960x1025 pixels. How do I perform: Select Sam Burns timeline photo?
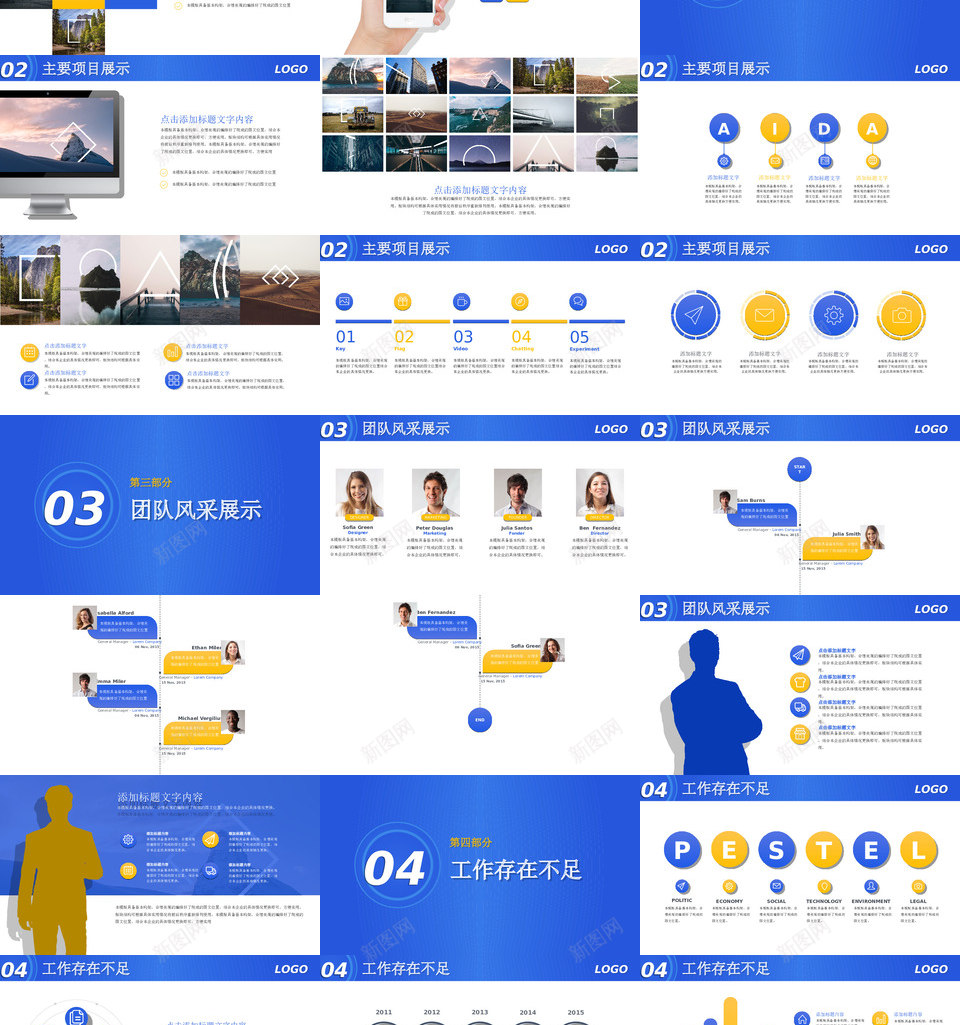[x=725, y=501]
